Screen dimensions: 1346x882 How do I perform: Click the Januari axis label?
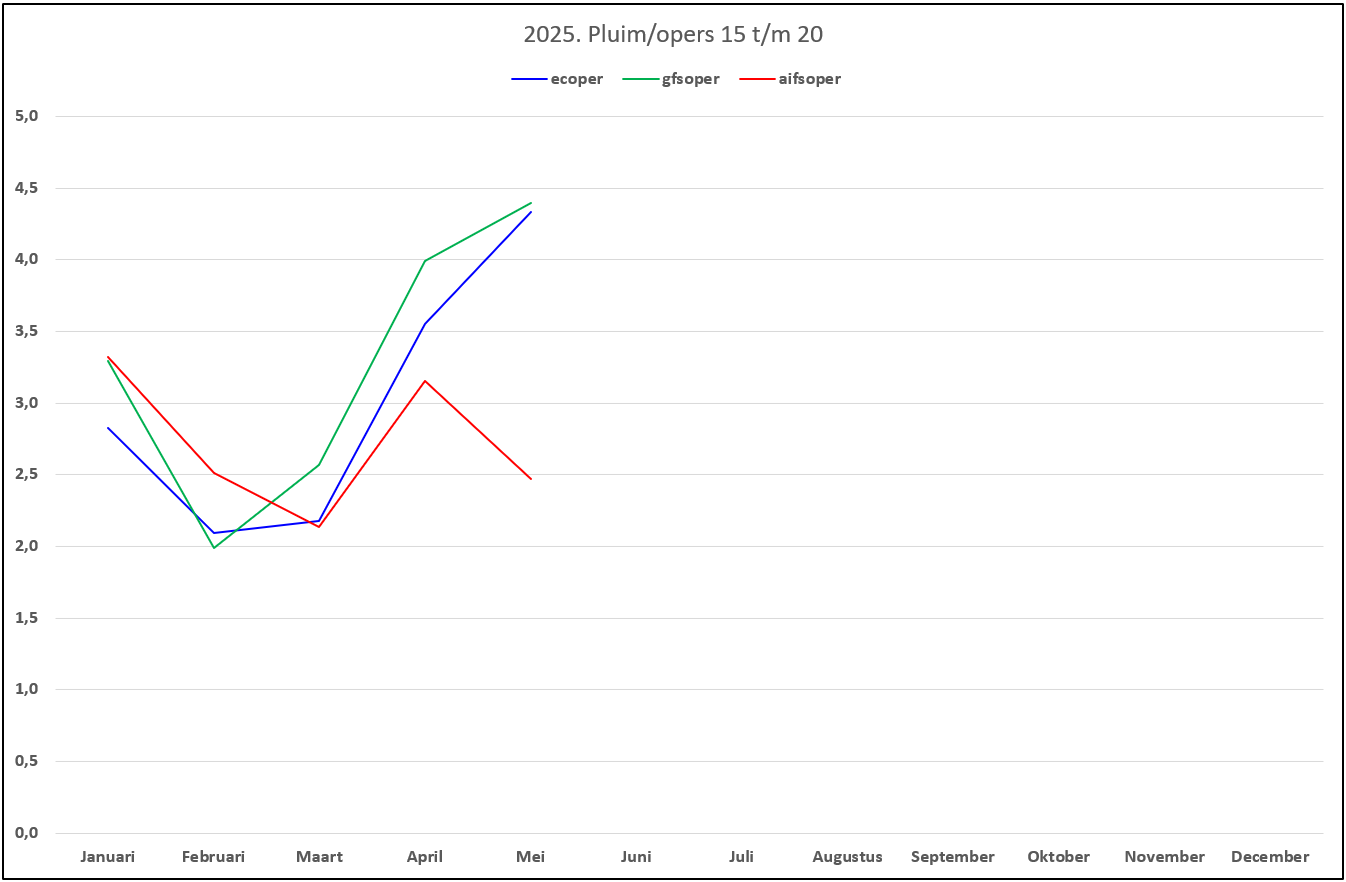[x=107, y=857]
